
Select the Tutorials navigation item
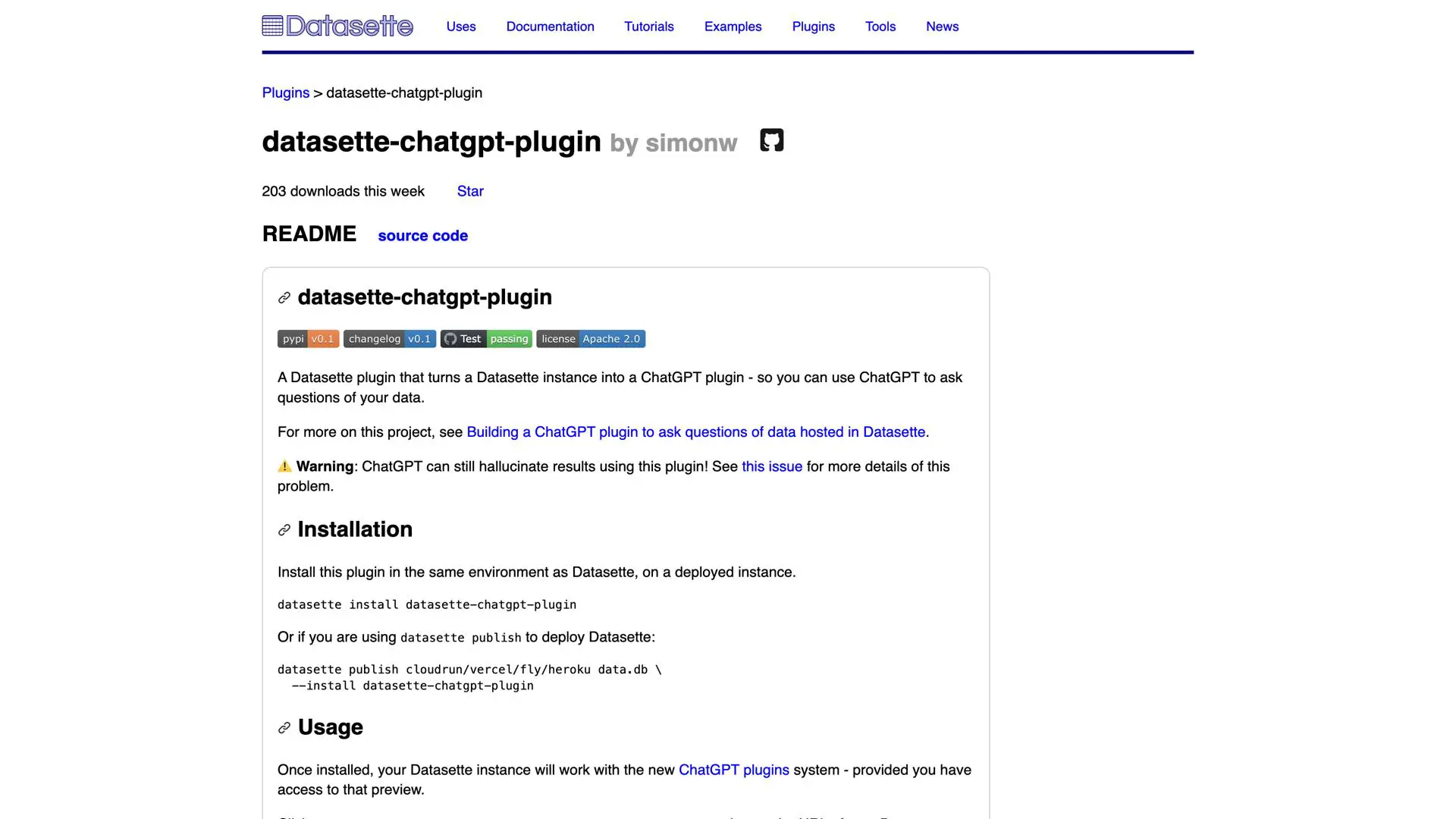click(x=648, y=27)
